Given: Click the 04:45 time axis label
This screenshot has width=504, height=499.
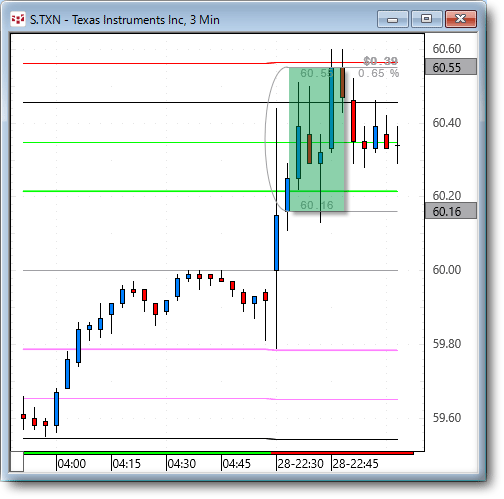Looking at the screenshot, I should coord(237,464).
